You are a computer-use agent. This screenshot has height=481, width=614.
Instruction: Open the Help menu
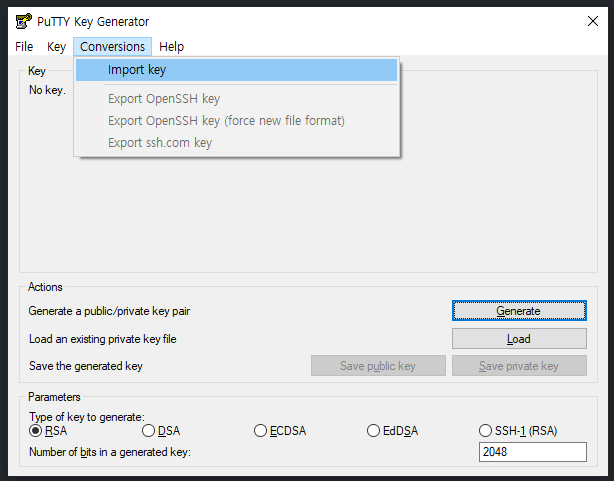coord(171,46)
